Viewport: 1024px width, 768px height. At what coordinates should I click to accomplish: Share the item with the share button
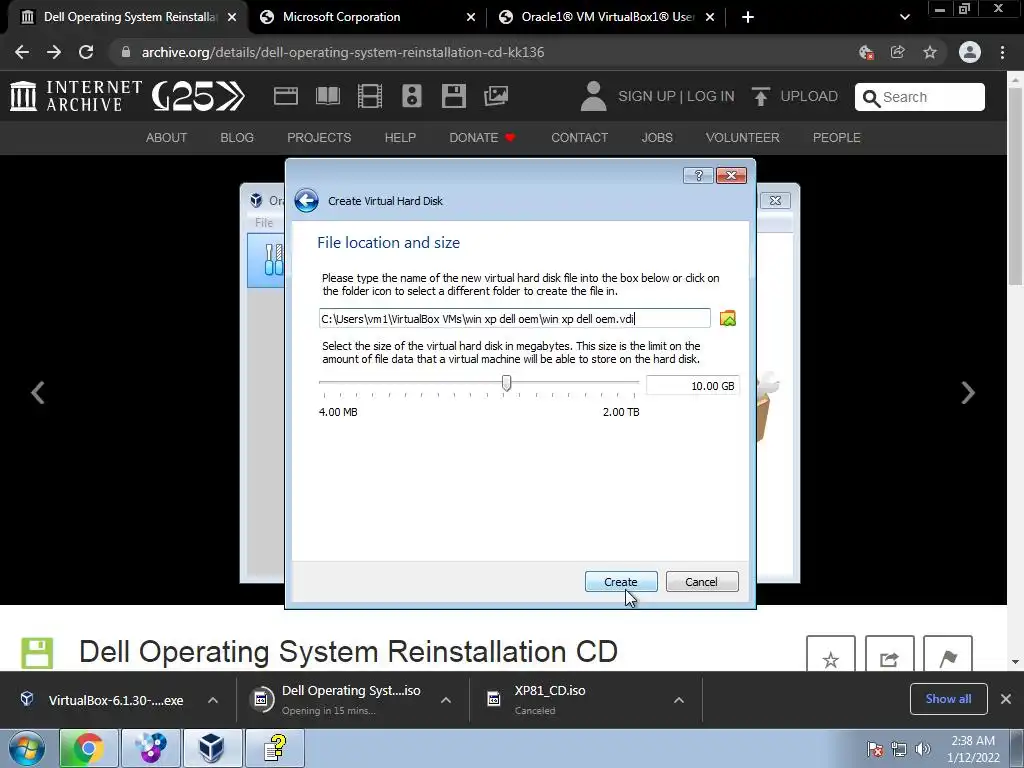click(x=889, y=655)
